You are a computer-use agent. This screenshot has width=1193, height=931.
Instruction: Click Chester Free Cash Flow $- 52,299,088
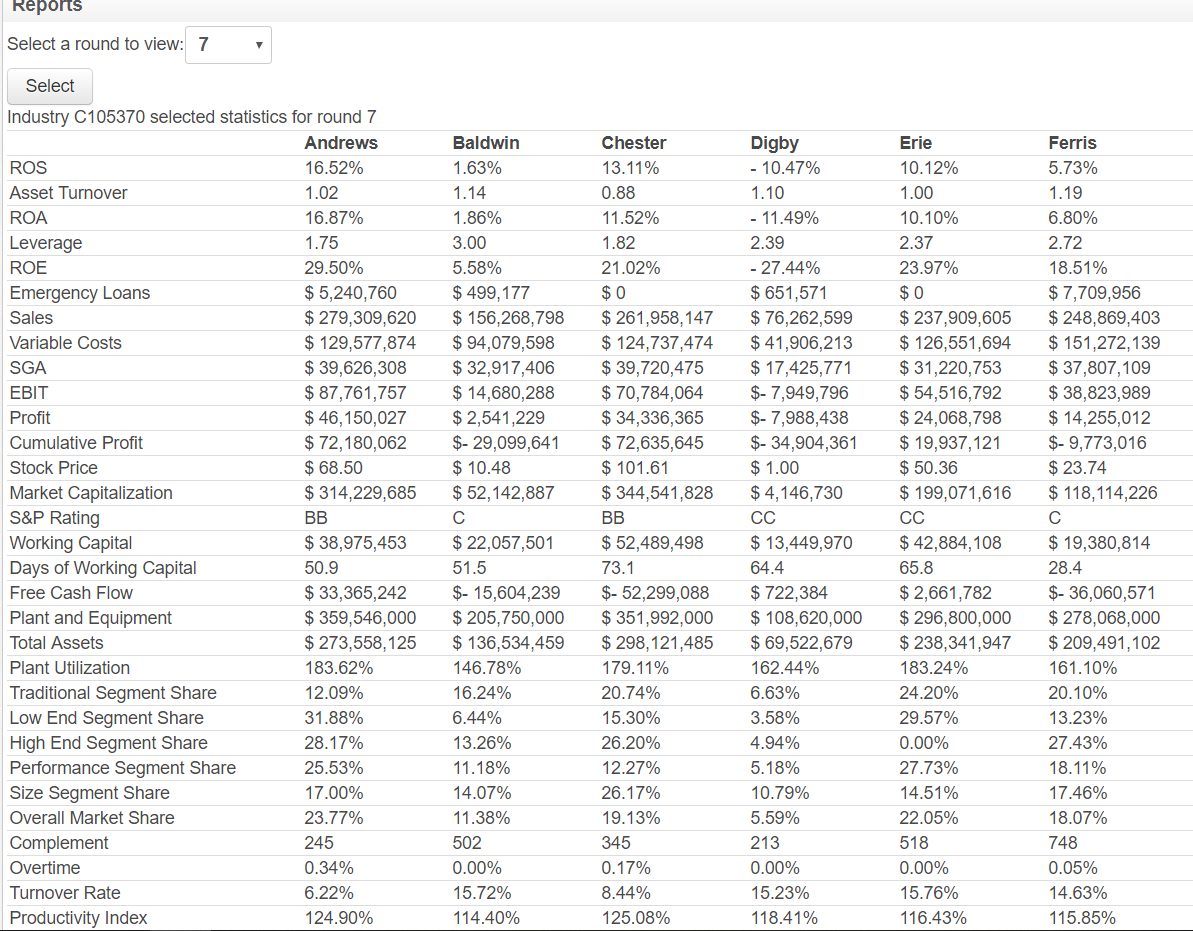tap(655, 593)
